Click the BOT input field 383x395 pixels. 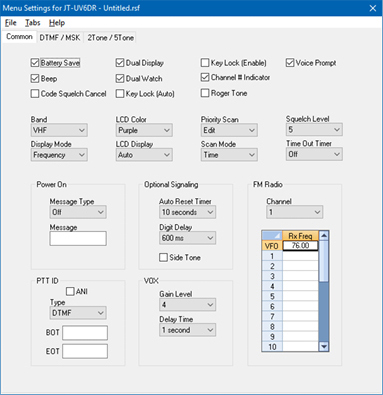tap(85, 333)
